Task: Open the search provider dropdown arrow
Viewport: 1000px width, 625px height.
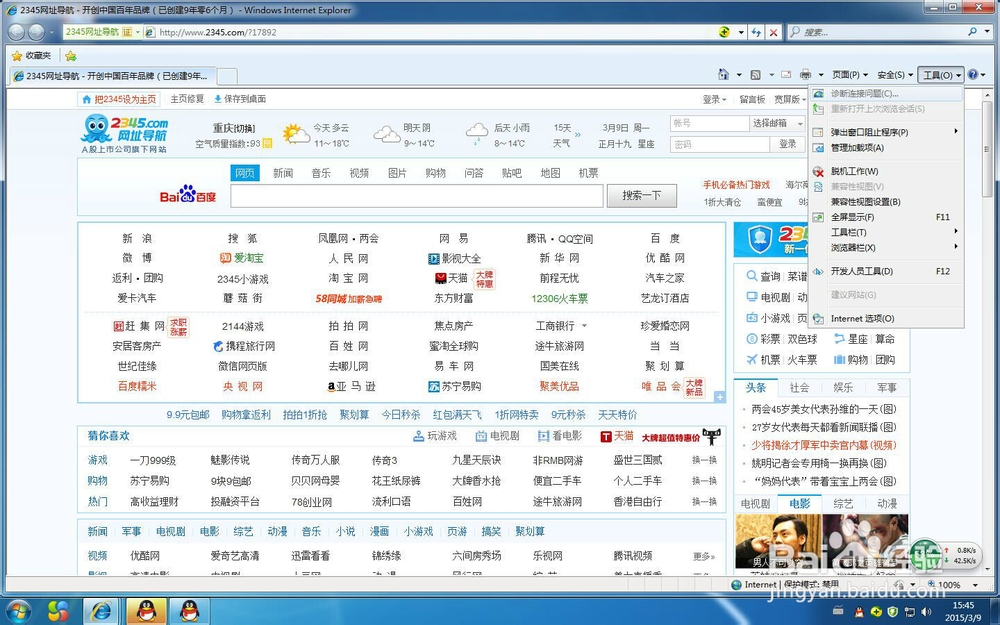Action: (x=987, y=31)
